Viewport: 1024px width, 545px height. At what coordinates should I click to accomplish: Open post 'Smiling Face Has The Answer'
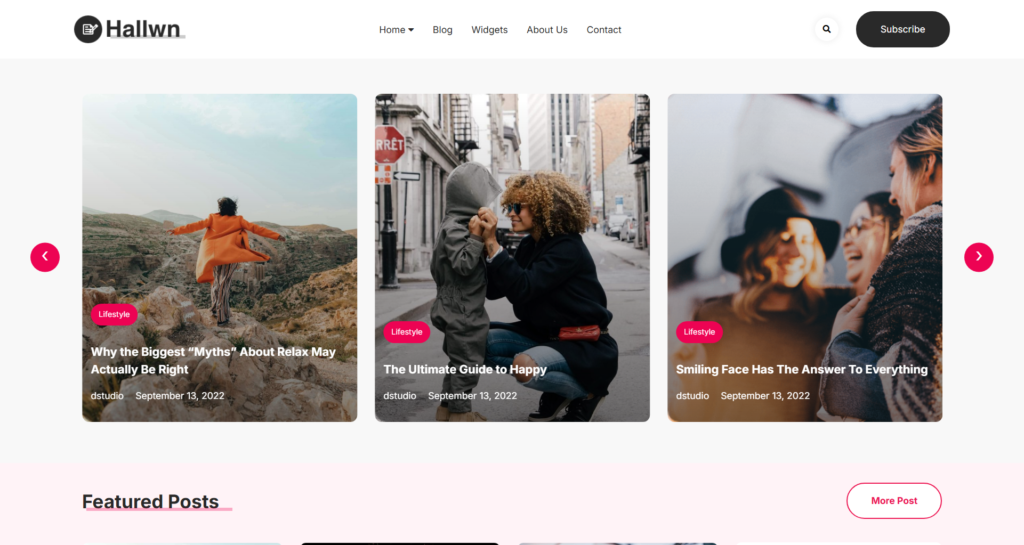click(x=802, y=369)
